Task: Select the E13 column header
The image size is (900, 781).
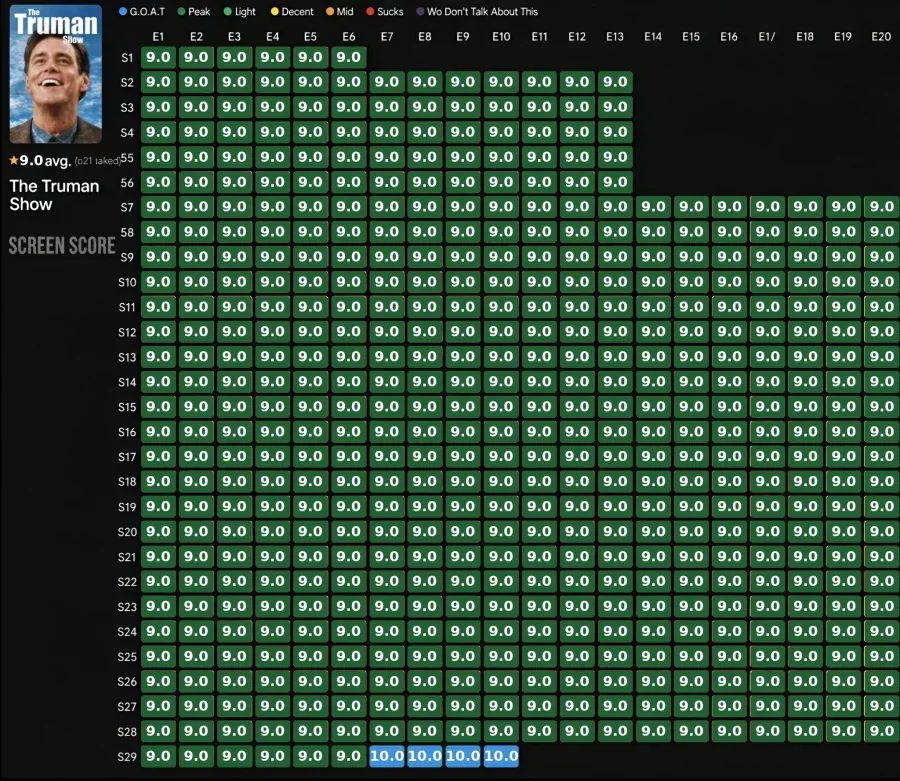Action: click(x=615, y=37)
